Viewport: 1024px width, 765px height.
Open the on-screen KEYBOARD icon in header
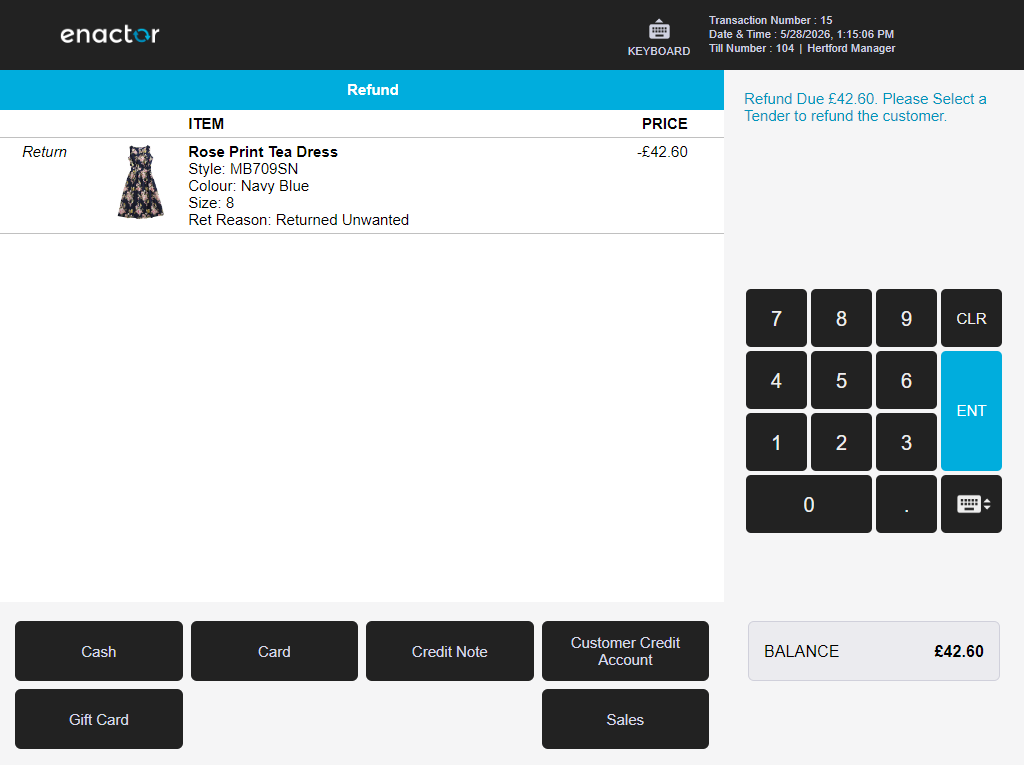(x=658, y=38)
